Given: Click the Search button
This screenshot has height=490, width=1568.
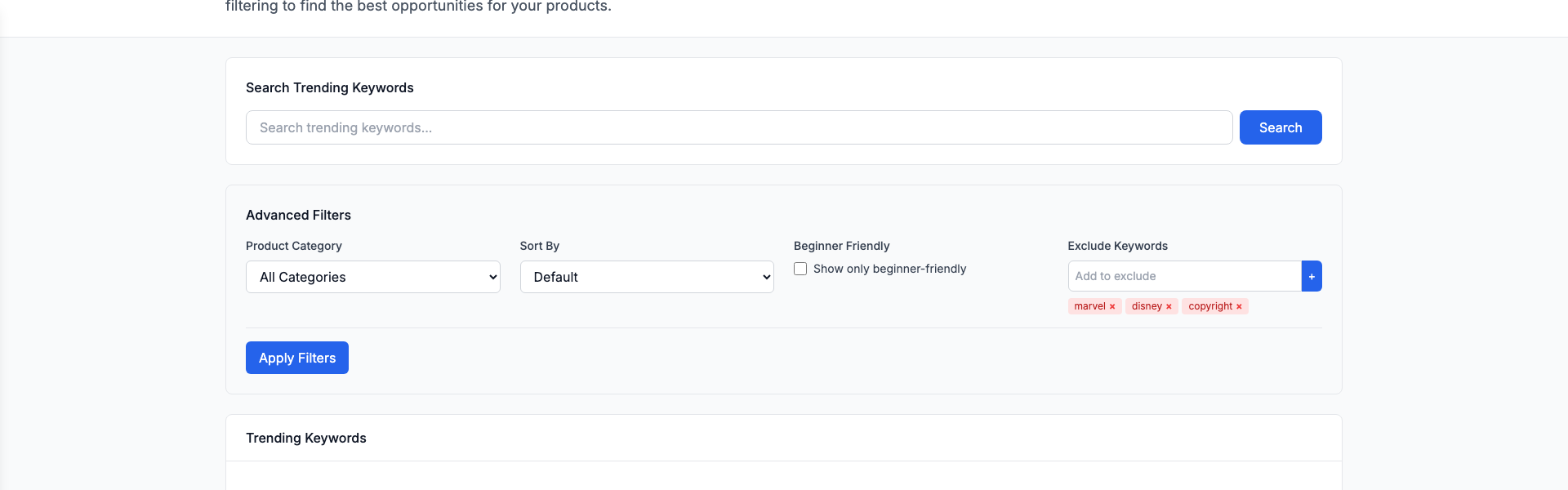Looking at the screenshot, I should pyautogui.click(x=1280, y=127).
